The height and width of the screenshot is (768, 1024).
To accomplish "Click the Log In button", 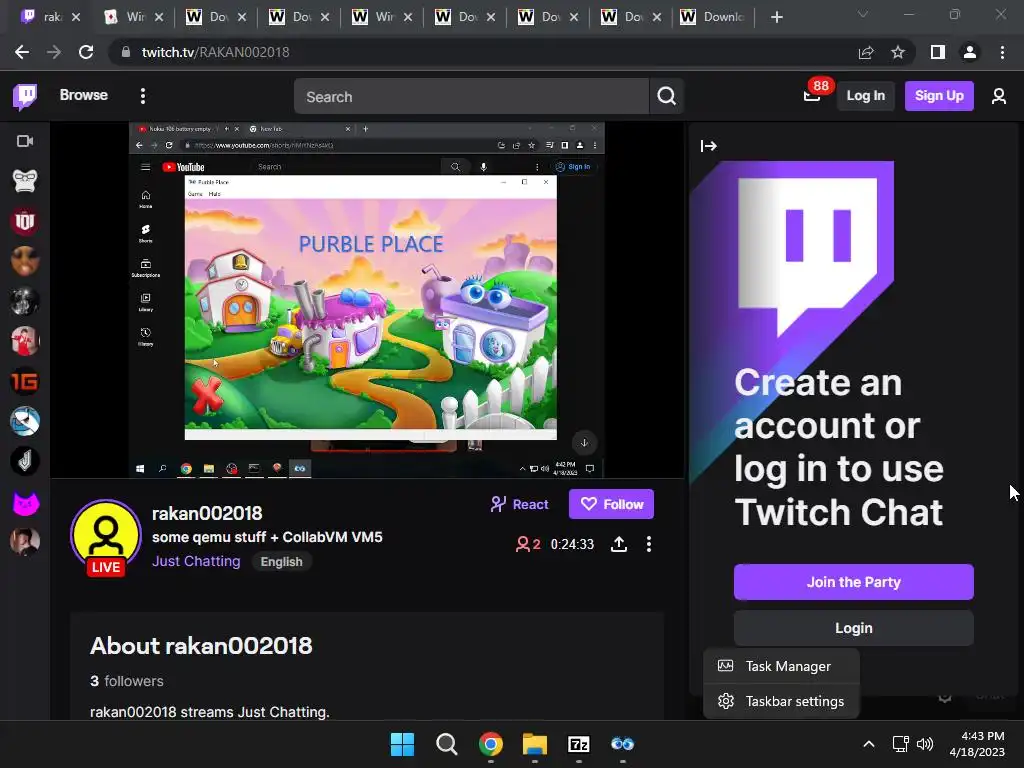I will coord(865,96).
